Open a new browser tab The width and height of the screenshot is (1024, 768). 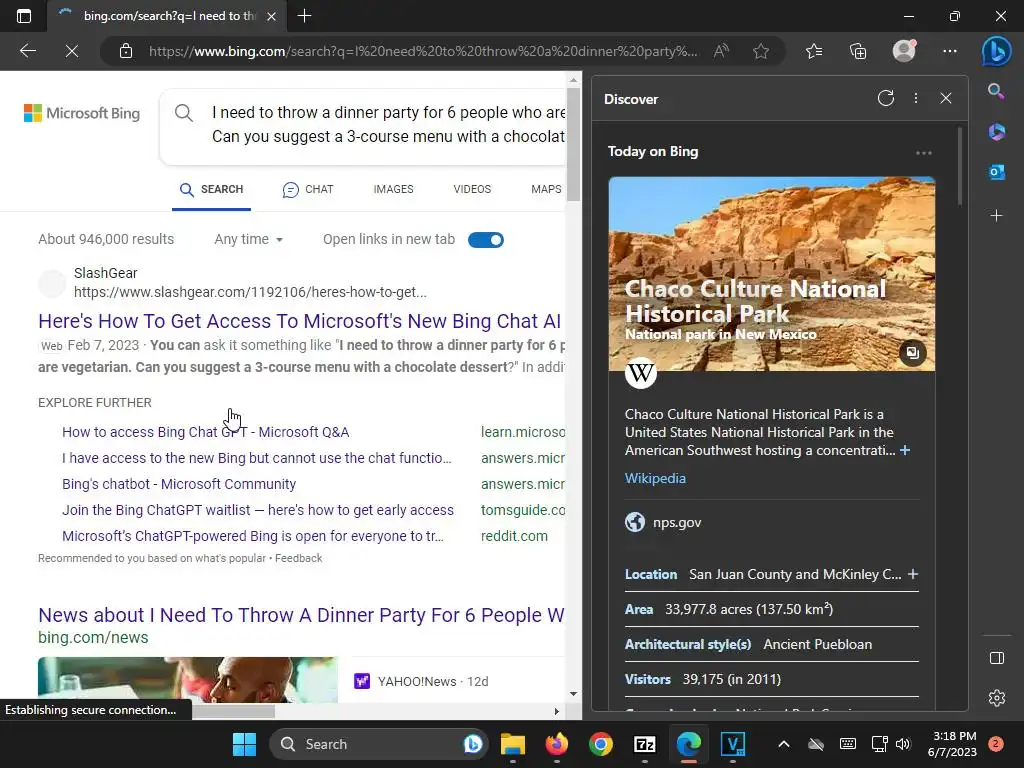coord(304,16)
